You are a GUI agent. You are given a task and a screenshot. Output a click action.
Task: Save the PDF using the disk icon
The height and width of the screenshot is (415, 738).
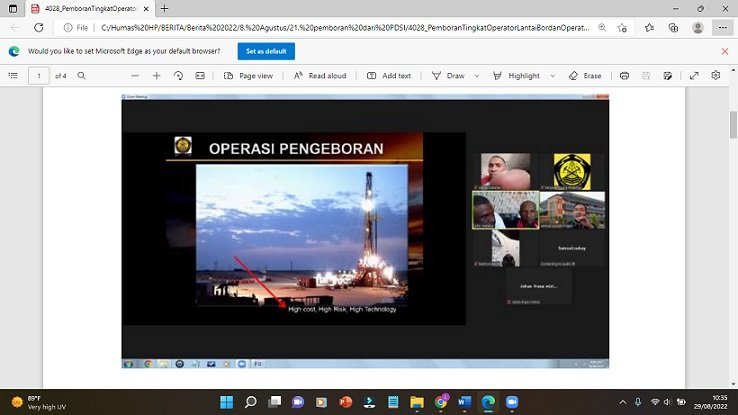pos(646,75)
